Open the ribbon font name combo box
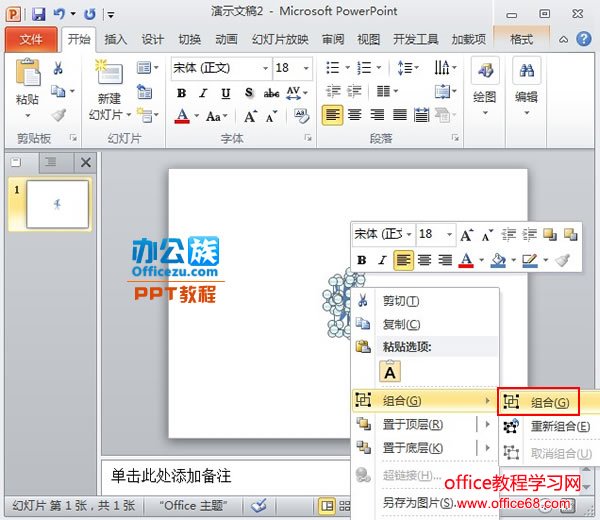600x520 pixels. pos(221,68)
